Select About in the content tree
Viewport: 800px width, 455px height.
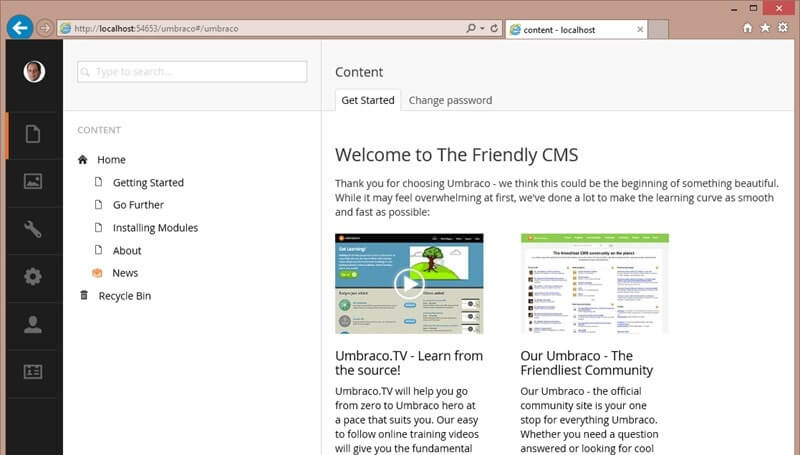(x=127, y=250)
